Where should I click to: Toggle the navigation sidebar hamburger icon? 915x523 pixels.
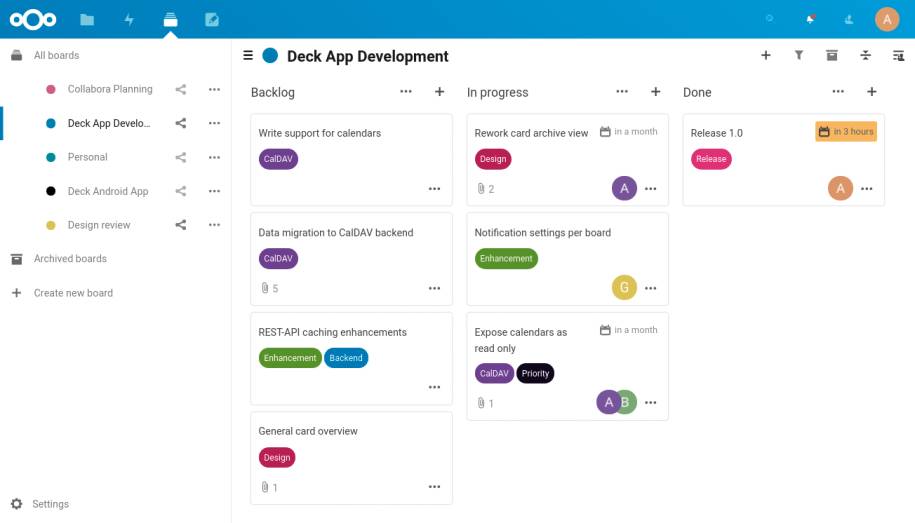[x=248, y=55]
